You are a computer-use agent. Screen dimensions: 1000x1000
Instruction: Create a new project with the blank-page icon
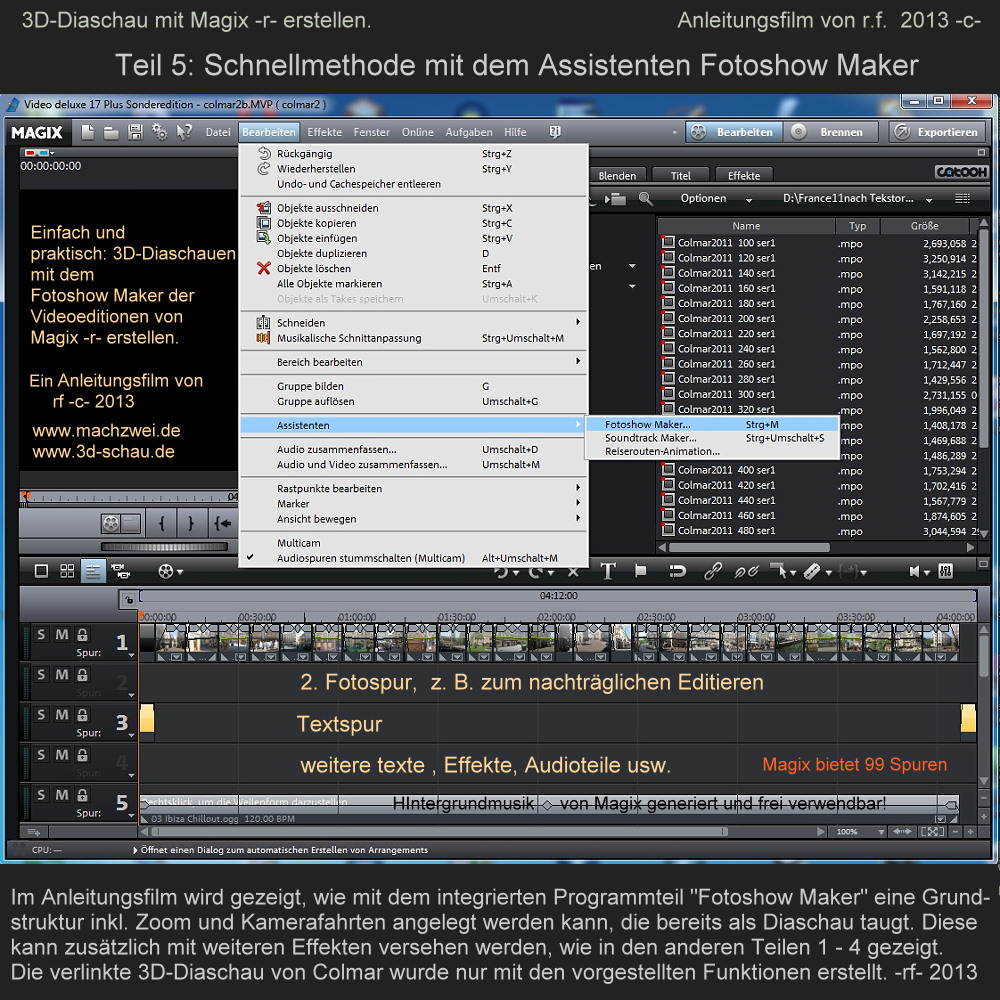point(87,132)
